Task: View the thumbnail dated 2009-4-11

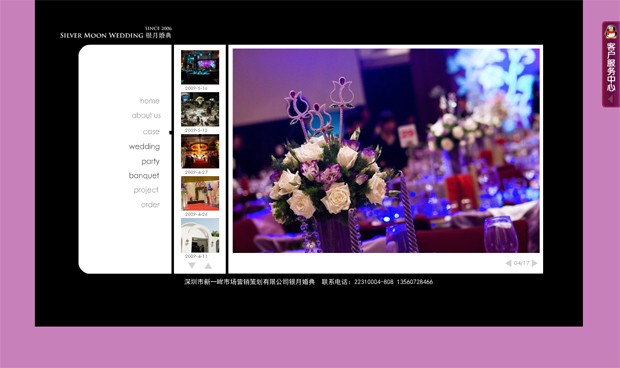Action: pos(200,236)
